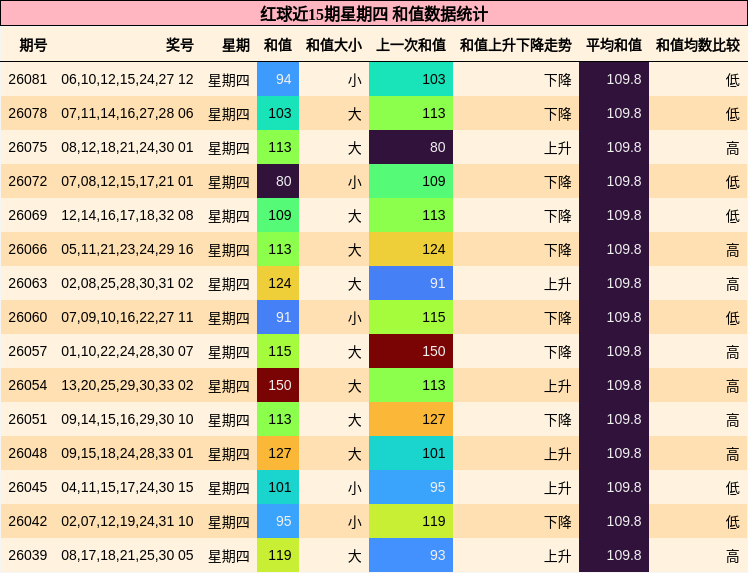Click the 上升 trend in row 26075
The height and width of the screenshot is (573, 748).
[x=558, y=147]
